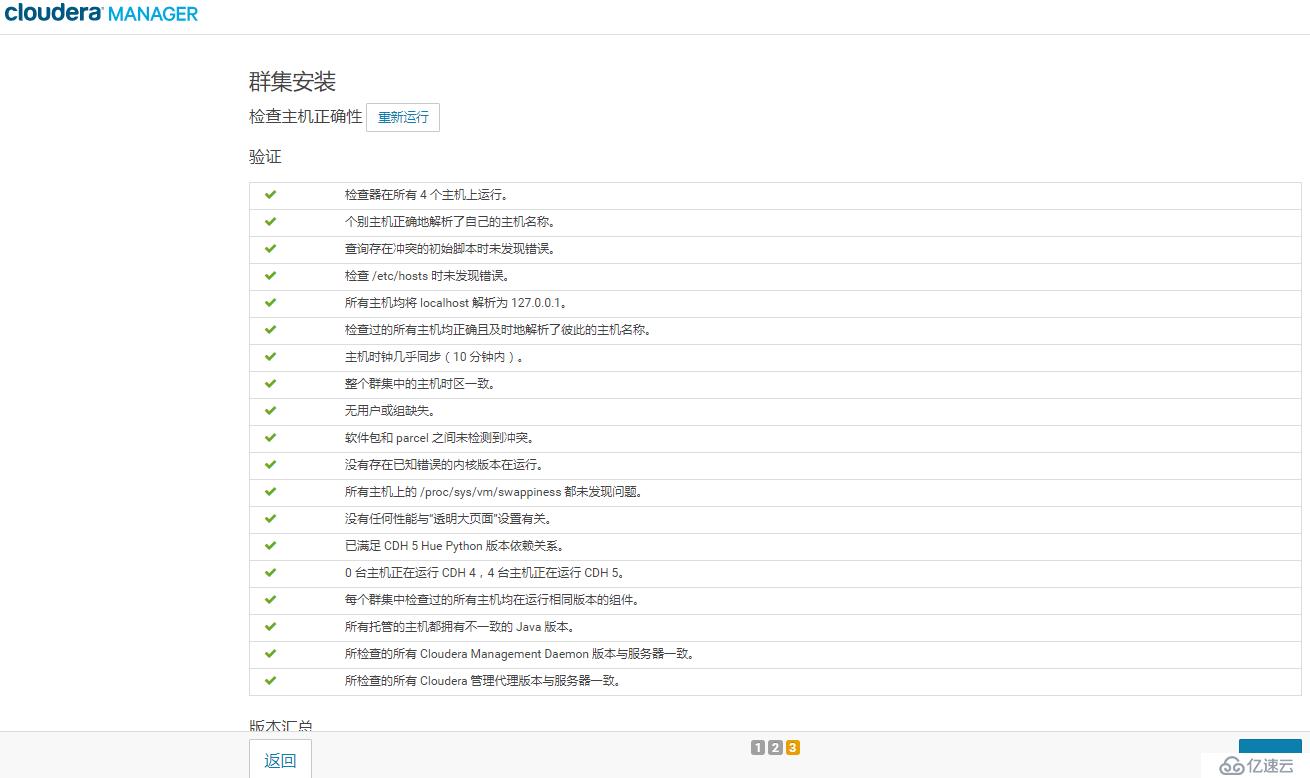1310x778 pixels.
Task: Click check icon for 无用户或组缺失 row
Action: [270, 411]
